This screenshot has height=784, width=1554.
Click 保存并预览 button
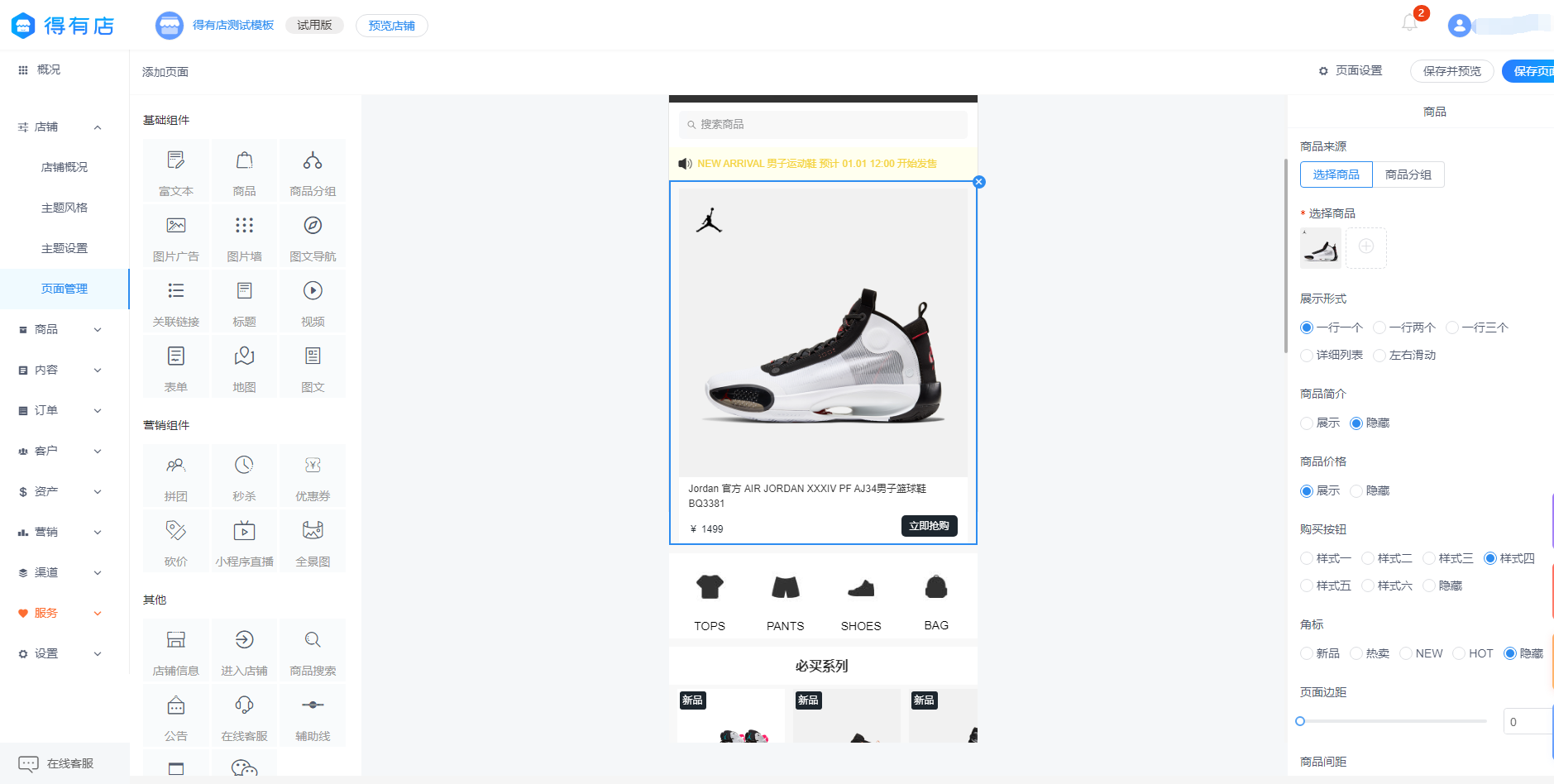coord(1451,71)
